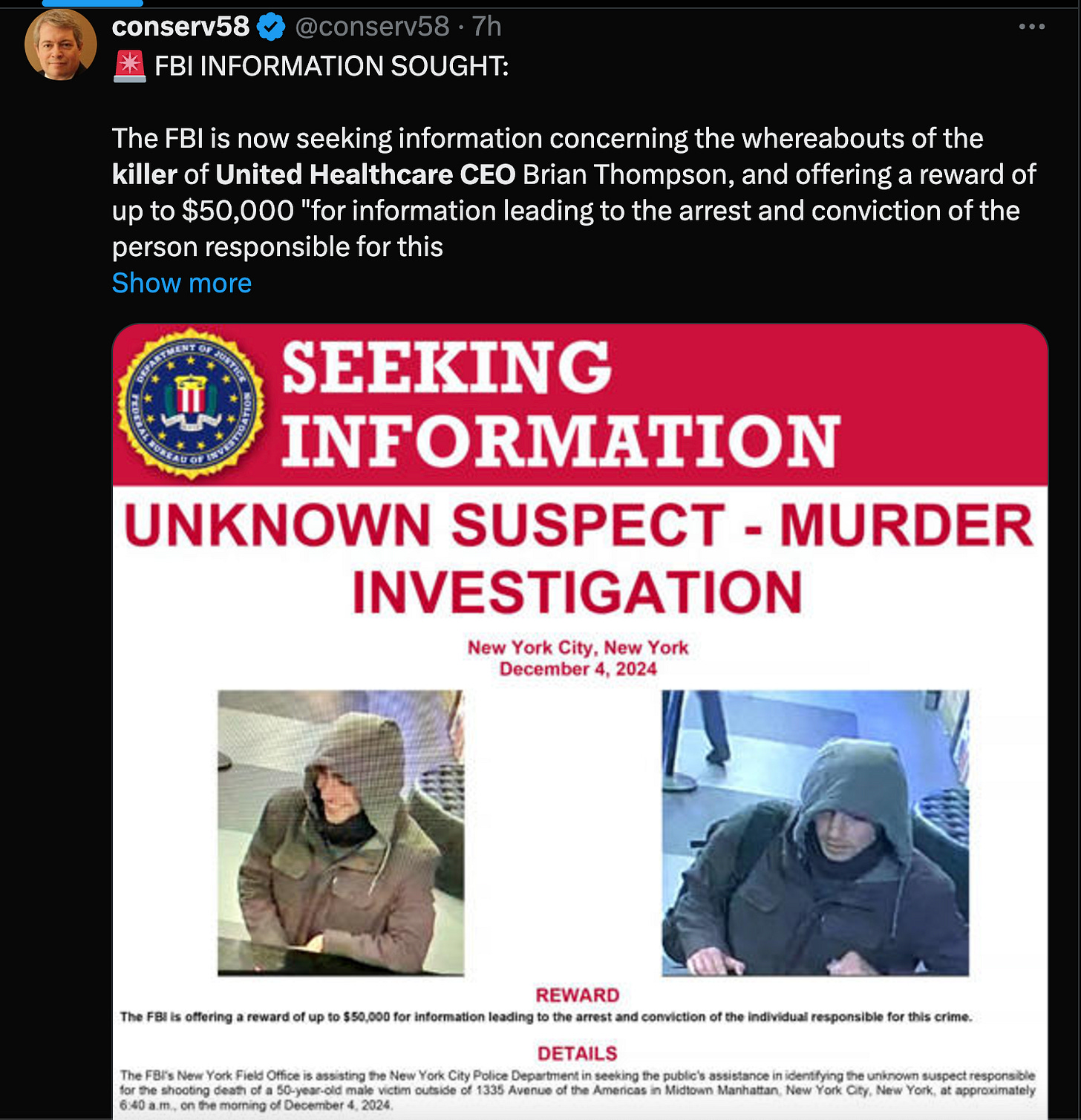Click the $50,000 reward sentence on poster
1081x1120 pixels.
pos(546,1017)
